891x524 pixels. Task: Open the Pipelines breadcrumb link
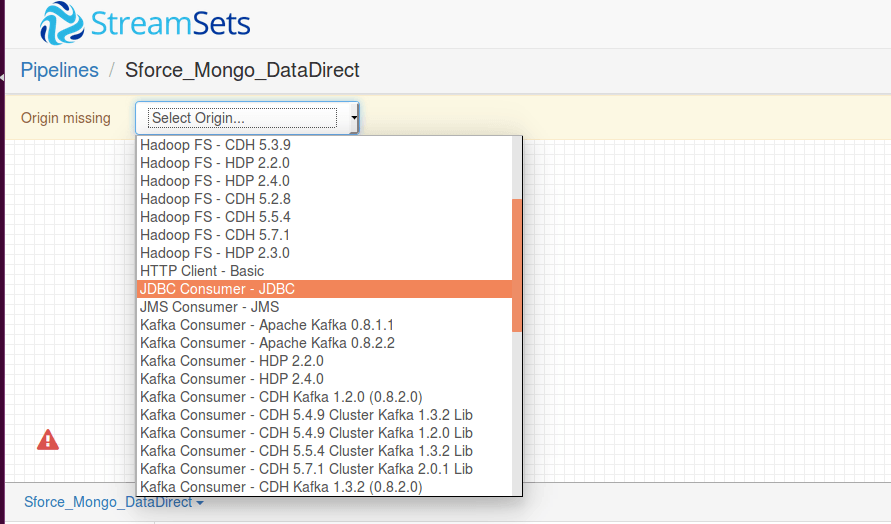59,70
